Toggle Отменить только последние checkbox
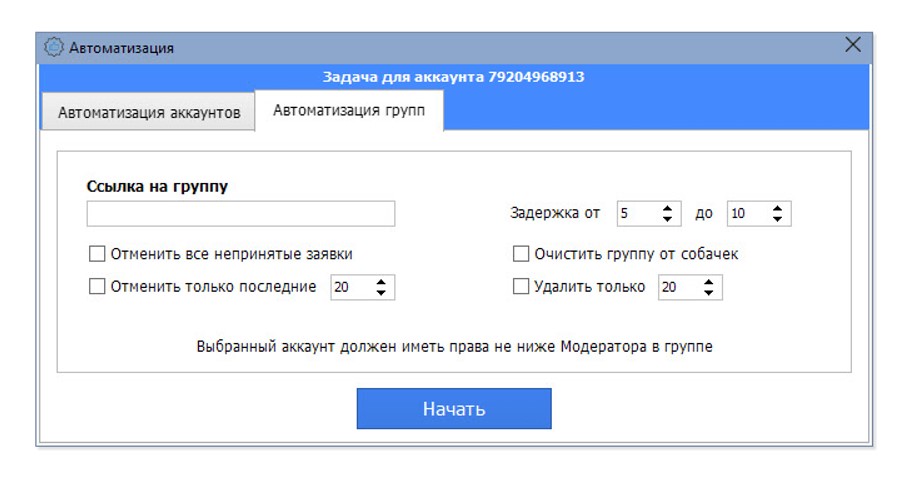 [x=97, y=287]
